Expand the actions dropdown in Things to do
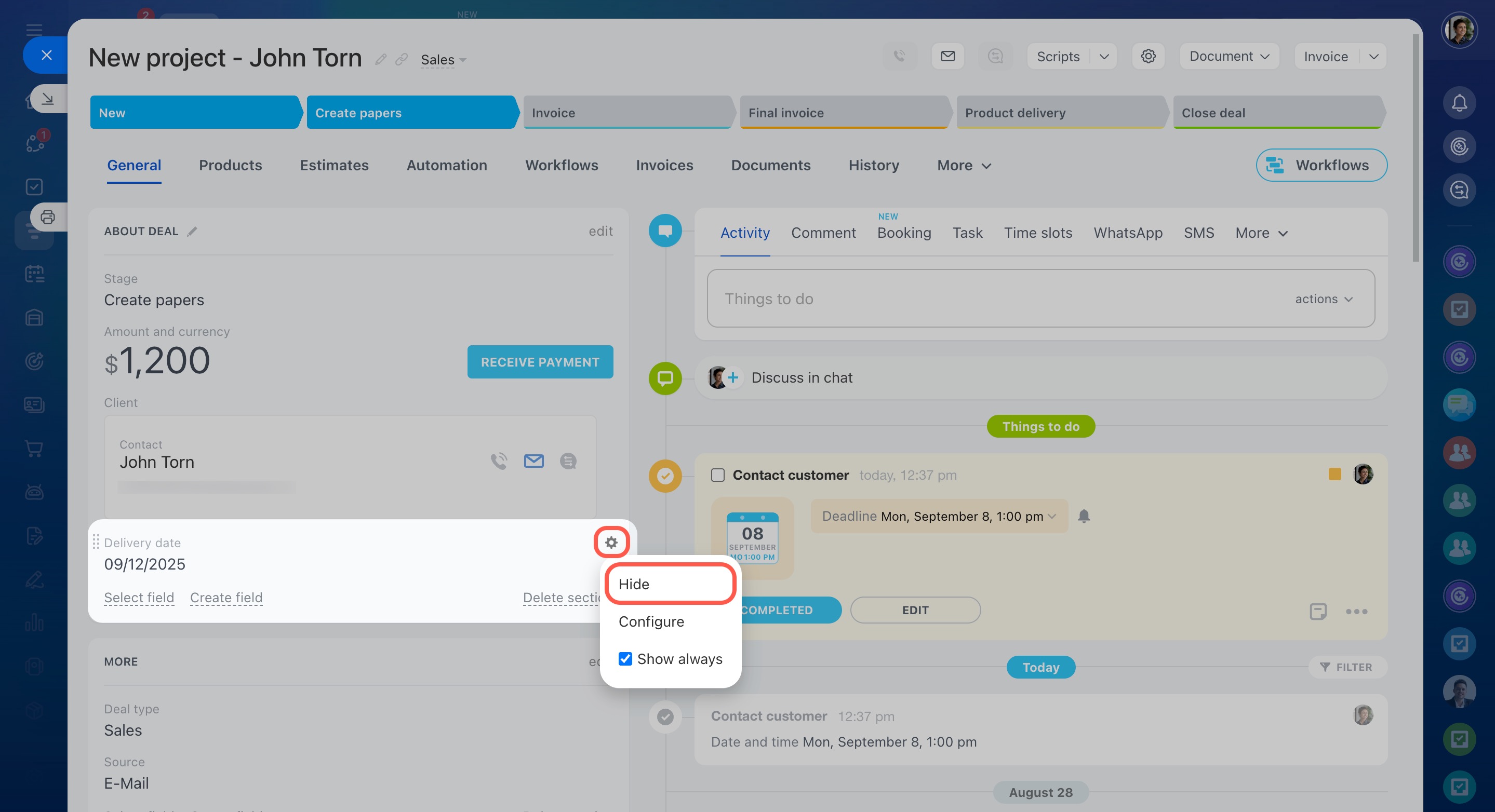This screenshot has height=812, width=1495. [x=1323, y=299]
